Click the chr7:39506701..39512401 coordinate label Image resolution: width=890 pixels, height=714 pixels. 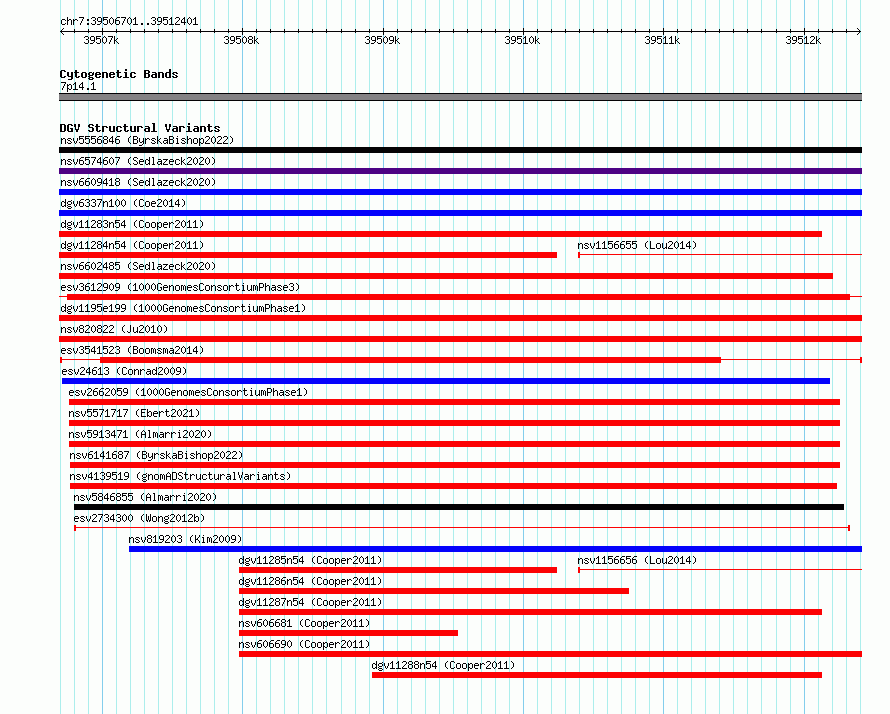pyautogui.click(x=129, y=21)
